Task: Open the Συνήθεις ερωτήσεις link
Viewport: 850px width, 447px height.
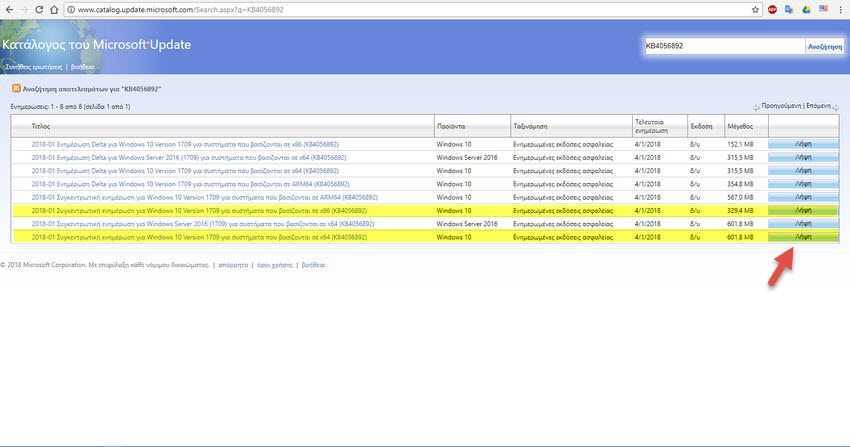Action: pos(34,67)
